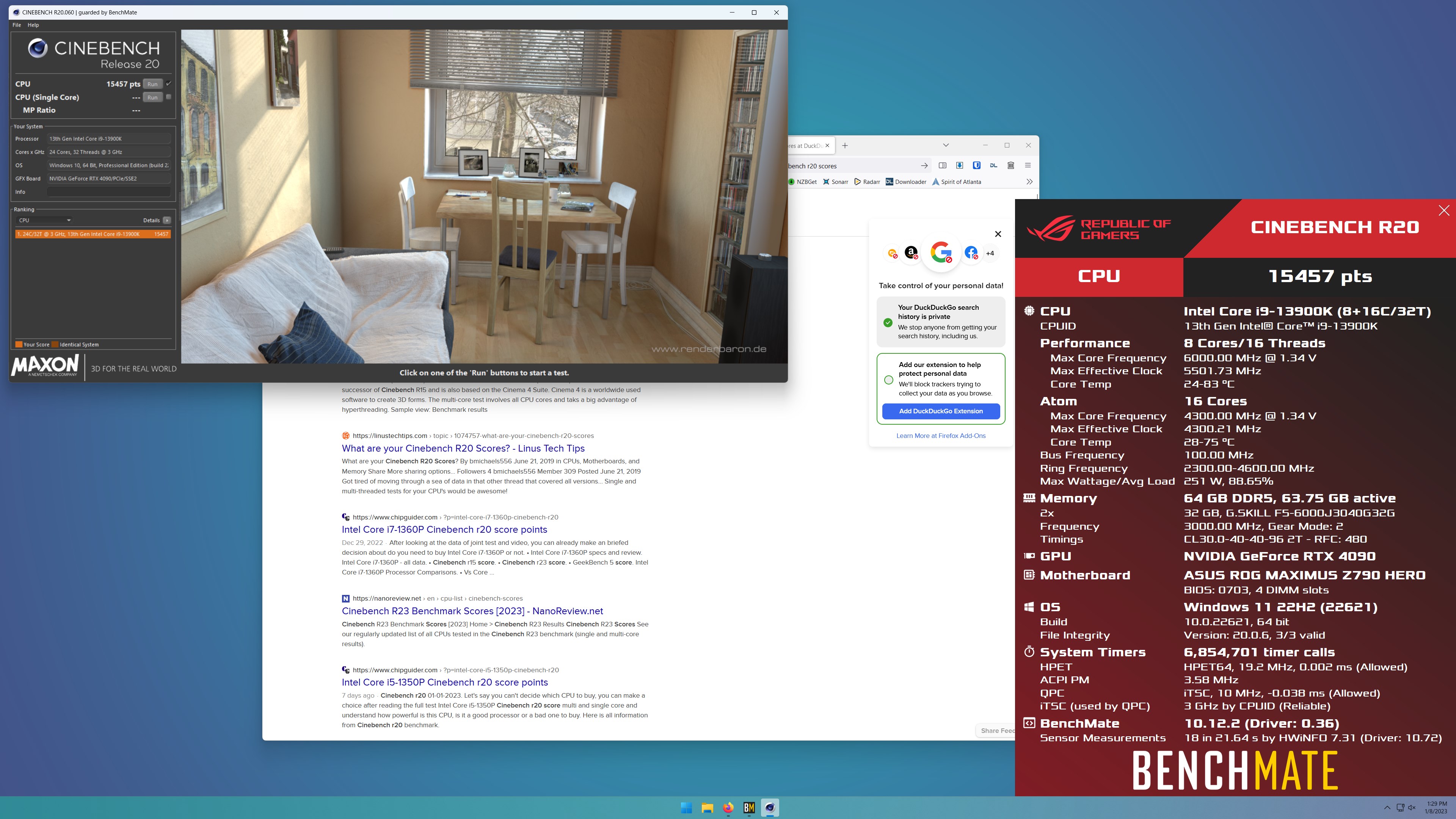Viewport: 1456px width, 819px height.
Task: Click the Cinebench logo icon
Action: click(x=38, y=48)
